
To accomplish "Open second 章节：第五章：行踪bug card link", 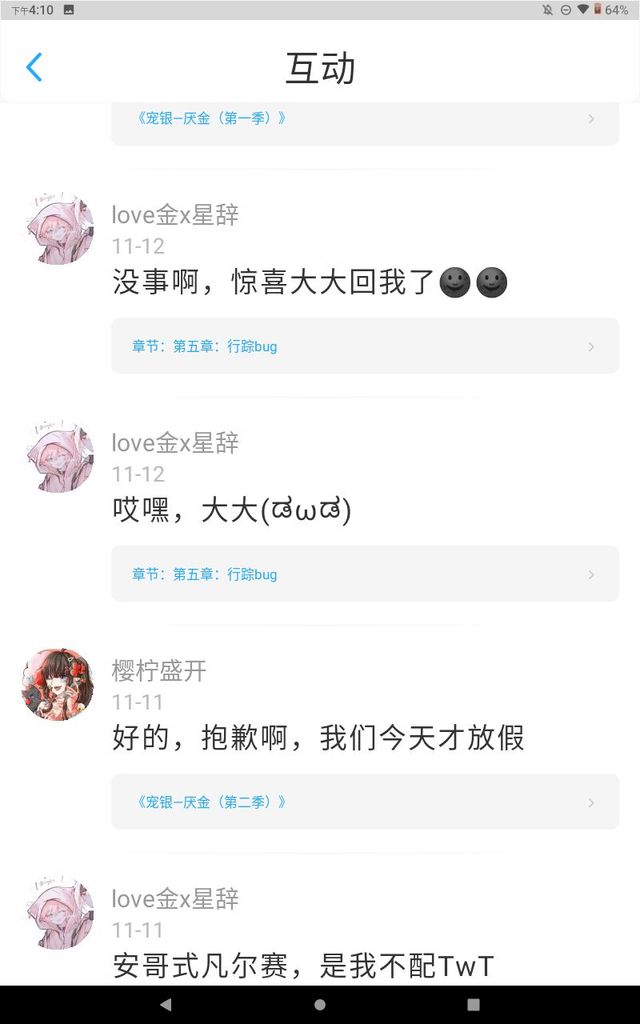I will pyautogui.click(x=365, y=574).
